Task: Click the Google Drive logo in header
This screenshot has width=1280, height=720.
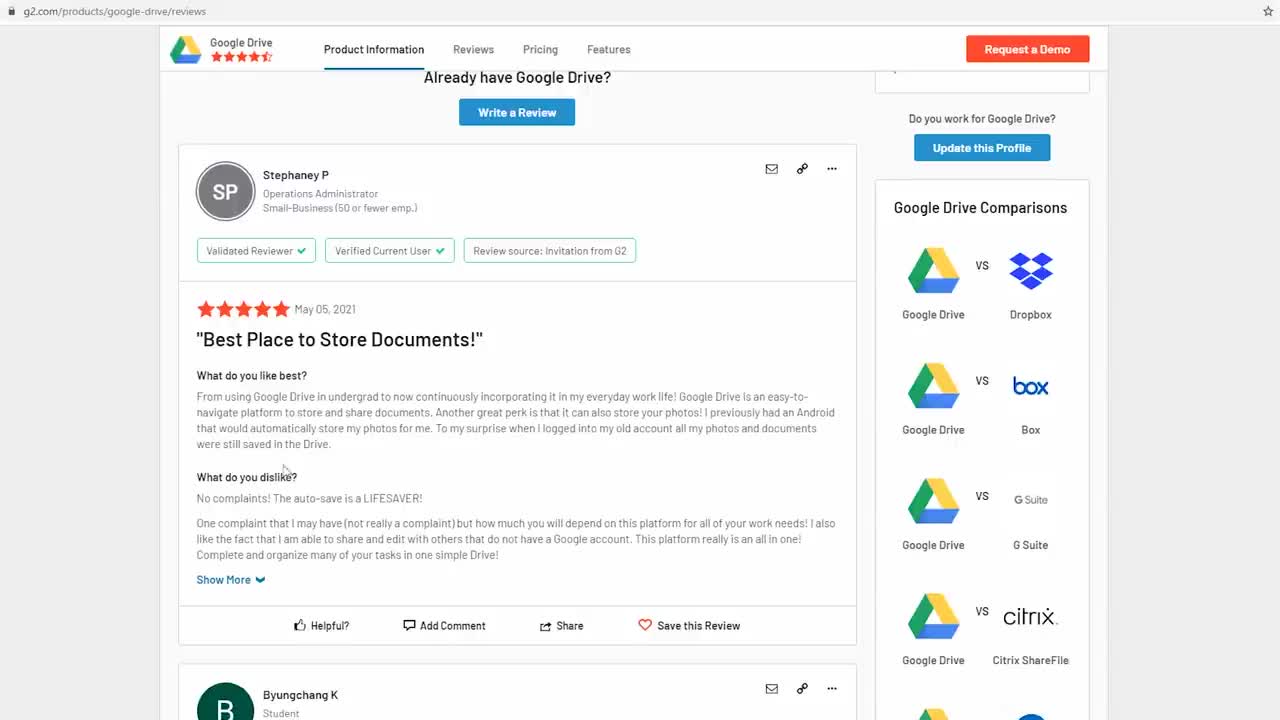Action: click(x=186, y=49)
